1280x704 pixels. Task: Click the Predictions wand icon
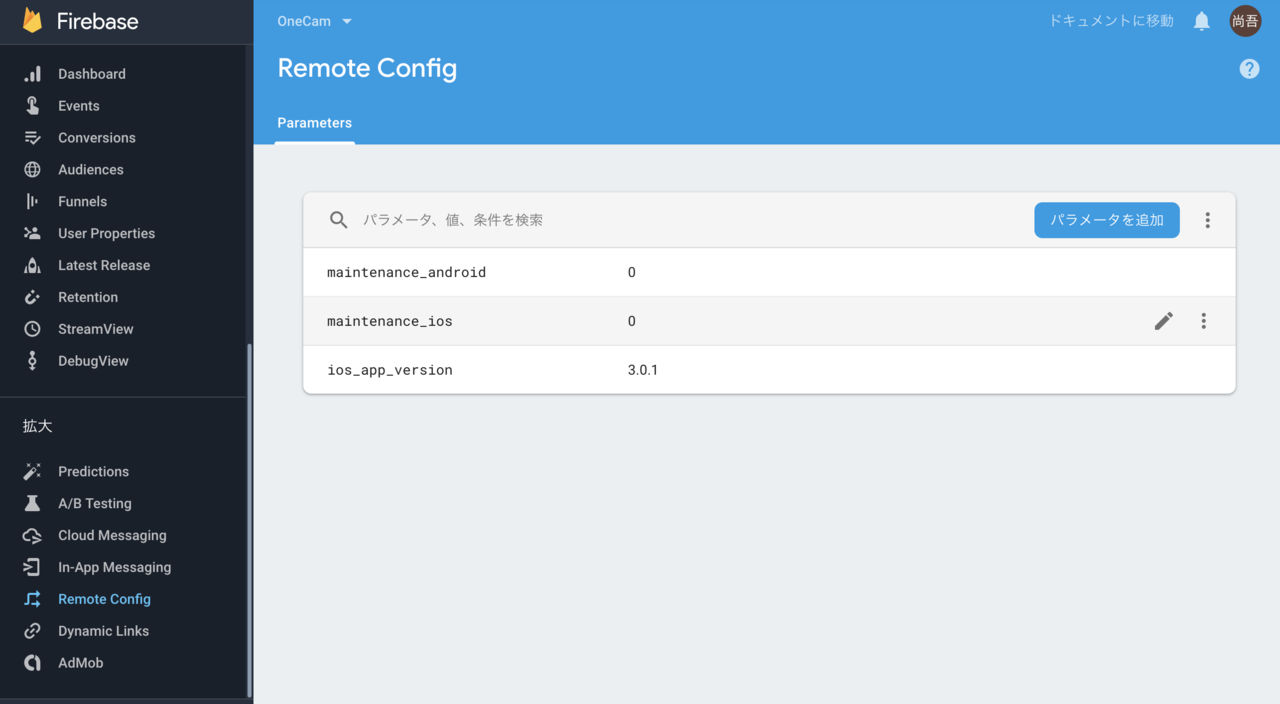(32, 471)
